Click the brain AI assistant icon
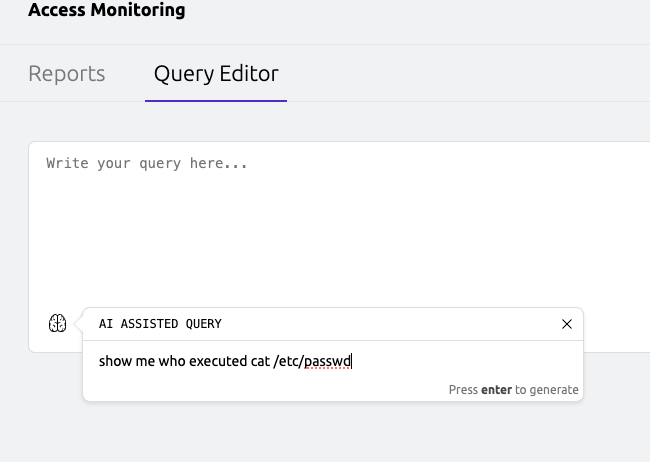This screenshot has height=462, width=650. 57,323
